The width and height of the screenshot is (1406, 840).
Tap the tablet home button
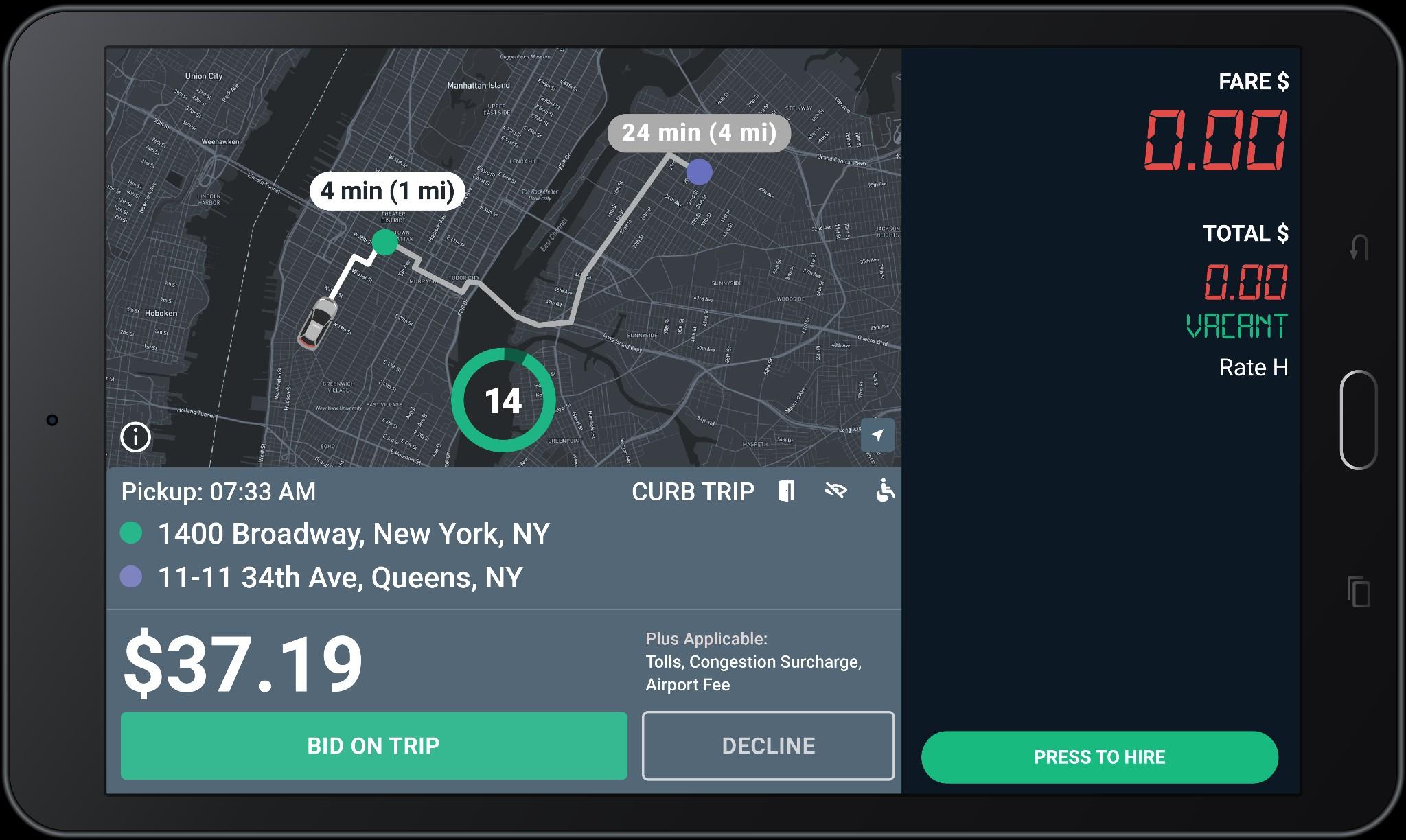coord(1359,420)
